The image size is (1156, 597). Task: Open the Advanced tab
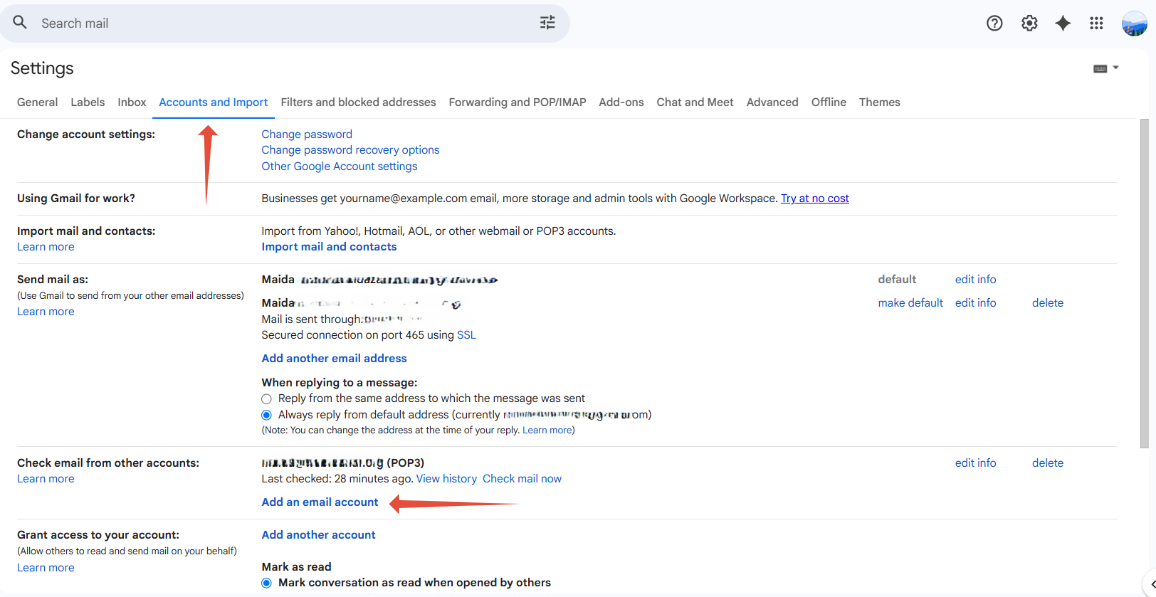pos(772,102)
